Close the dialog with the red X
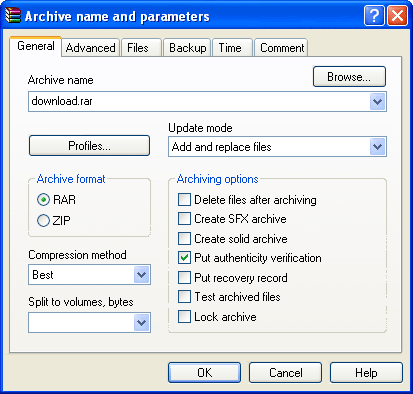Image resolution: width=413 pixels, height=394 pixels. pyautogui.click(x=397, y=15)
